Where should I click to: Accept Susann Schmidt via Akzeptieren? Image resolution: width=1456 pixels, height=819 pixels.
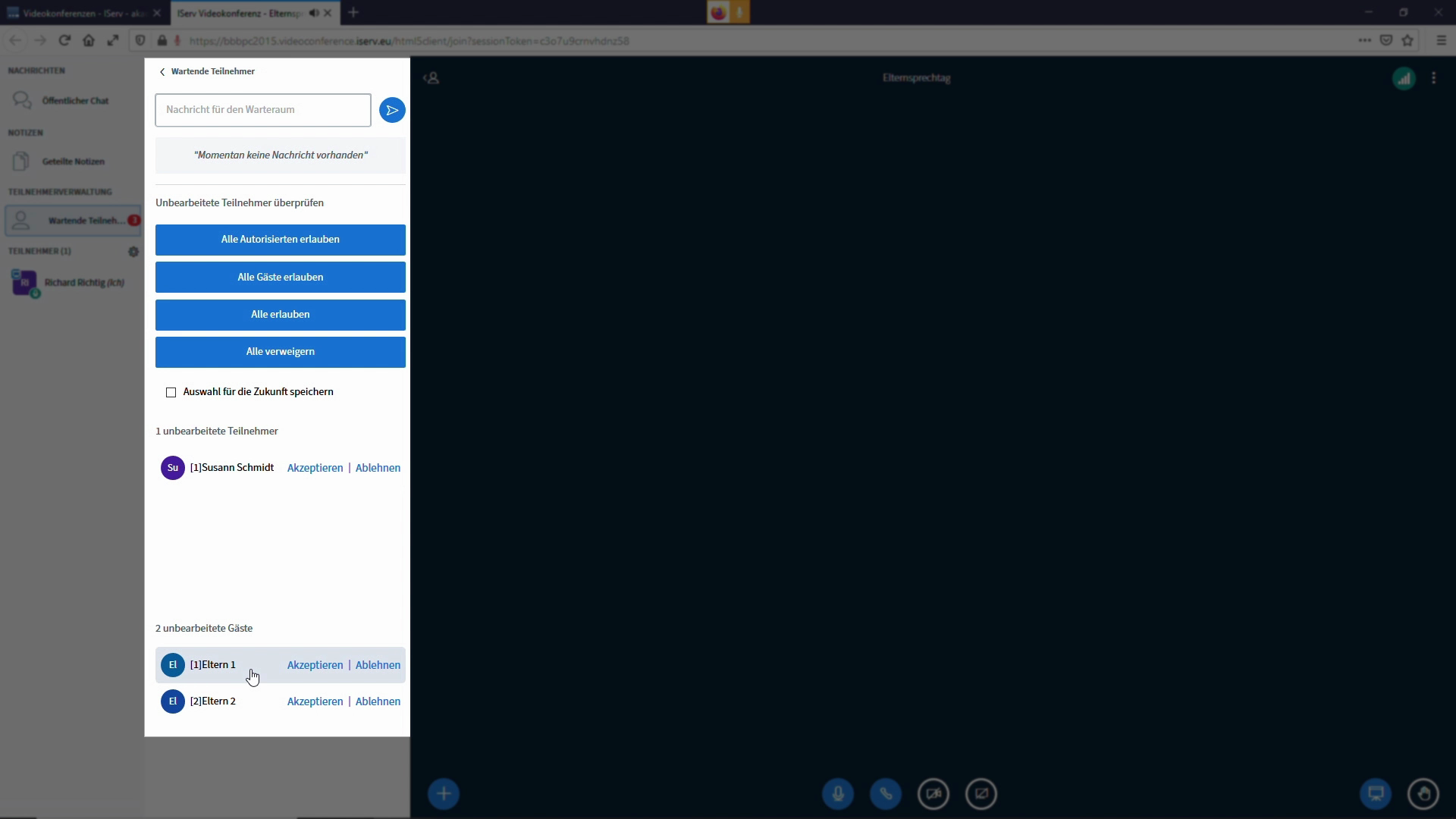click(x=315, y=468)
